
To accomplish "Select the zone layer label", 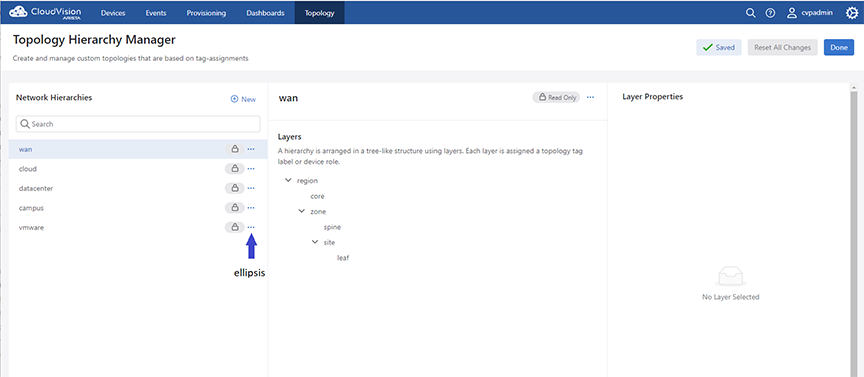I will (x=318, y=211).
